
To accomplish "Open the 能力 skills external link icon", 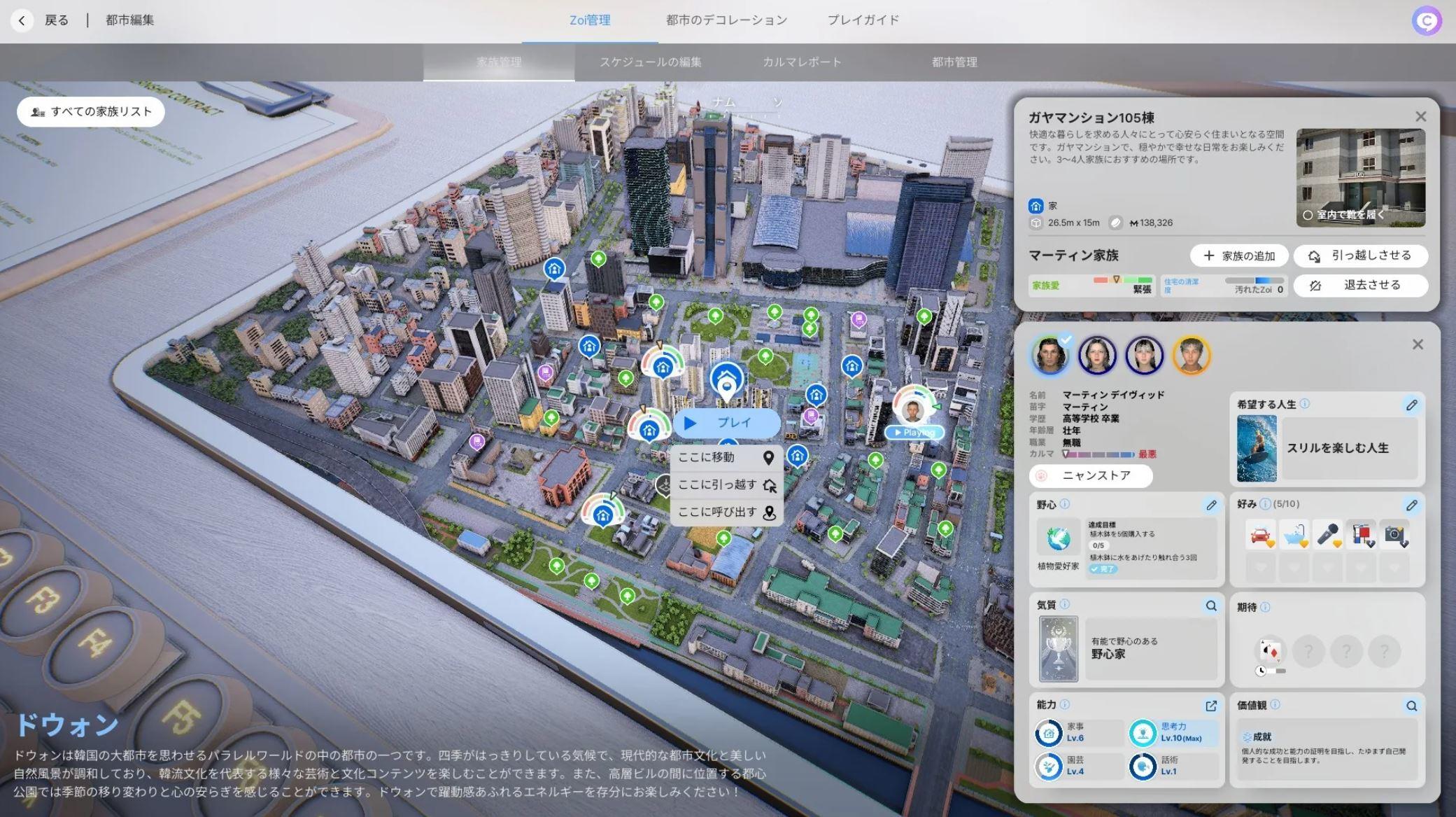I will pyautogui.click(x=1211, y=706).
